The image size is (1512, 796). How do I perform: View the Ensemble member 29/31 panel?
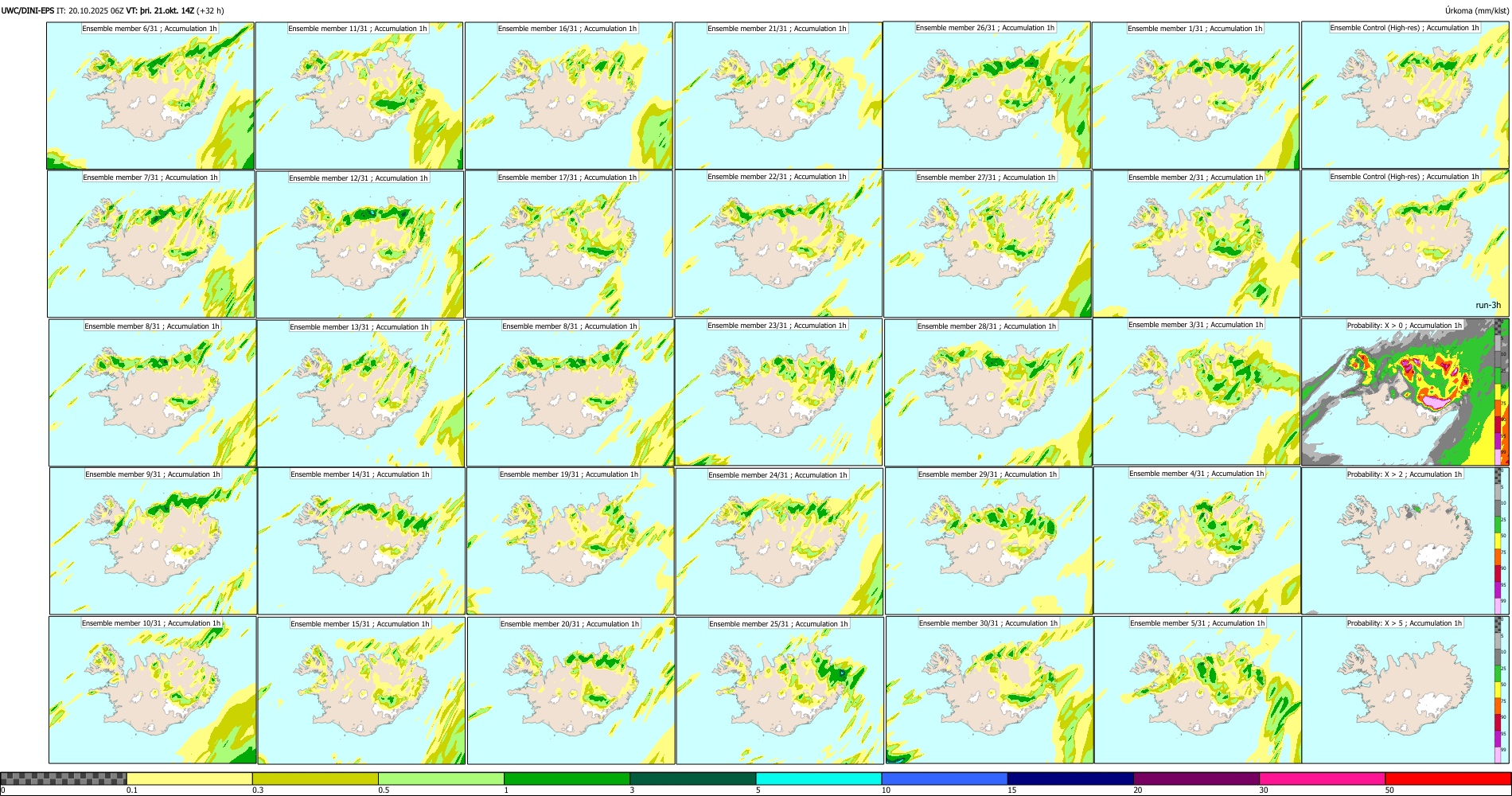tap(988, 541)
